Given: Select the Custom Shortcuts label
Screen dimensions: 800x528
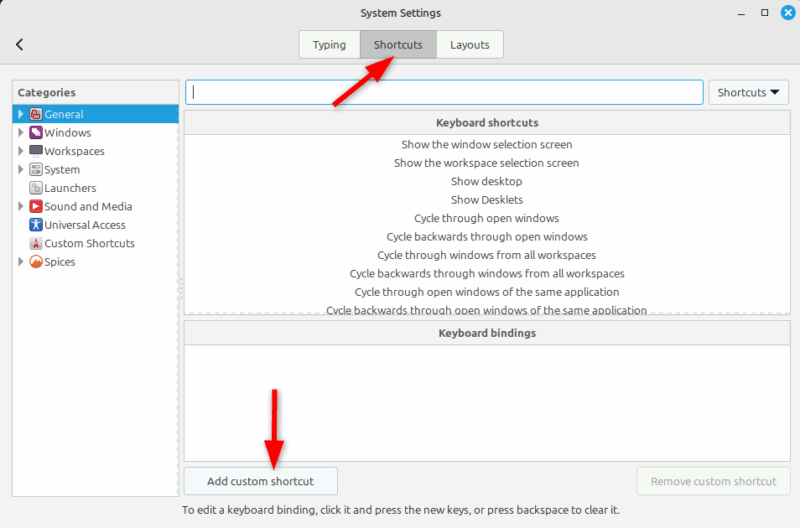Looking at the screenshot, I should [89, 243].
